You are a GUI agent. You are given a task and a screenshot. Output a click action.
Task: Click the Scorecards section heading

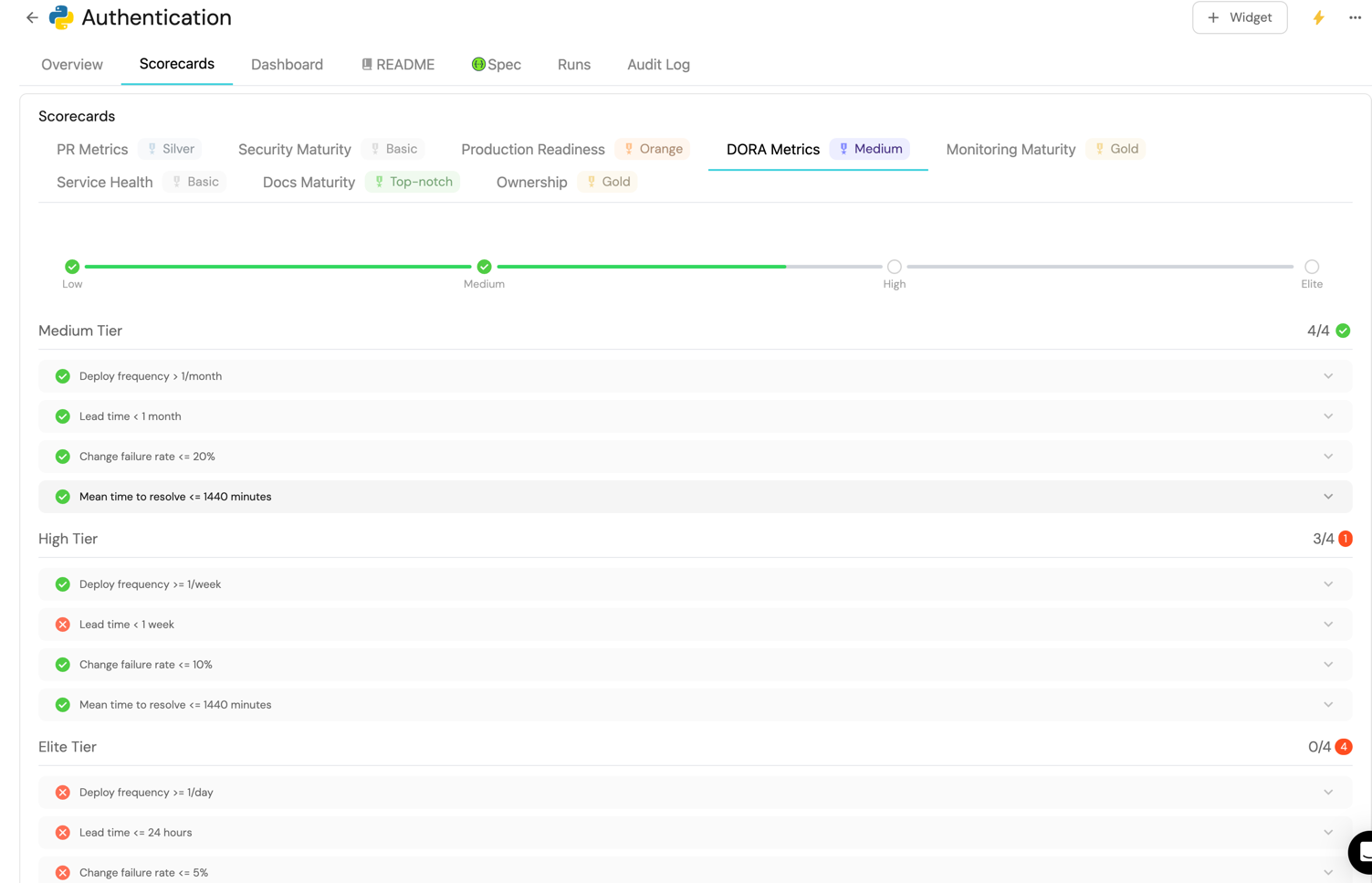(x=77, y=116)
